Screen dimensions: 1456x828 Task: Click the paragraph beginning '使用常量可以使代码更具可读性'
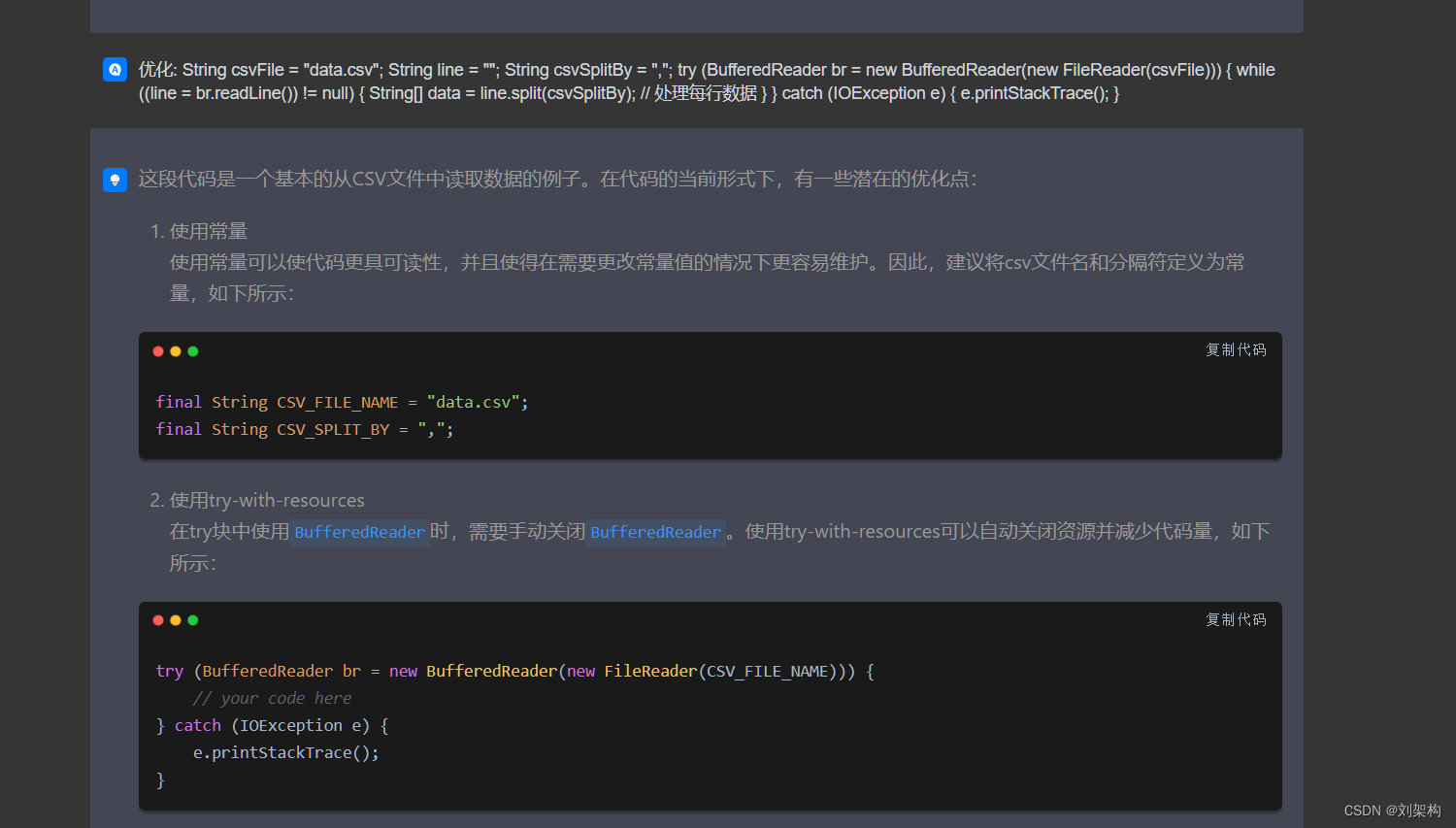point(707,278)
